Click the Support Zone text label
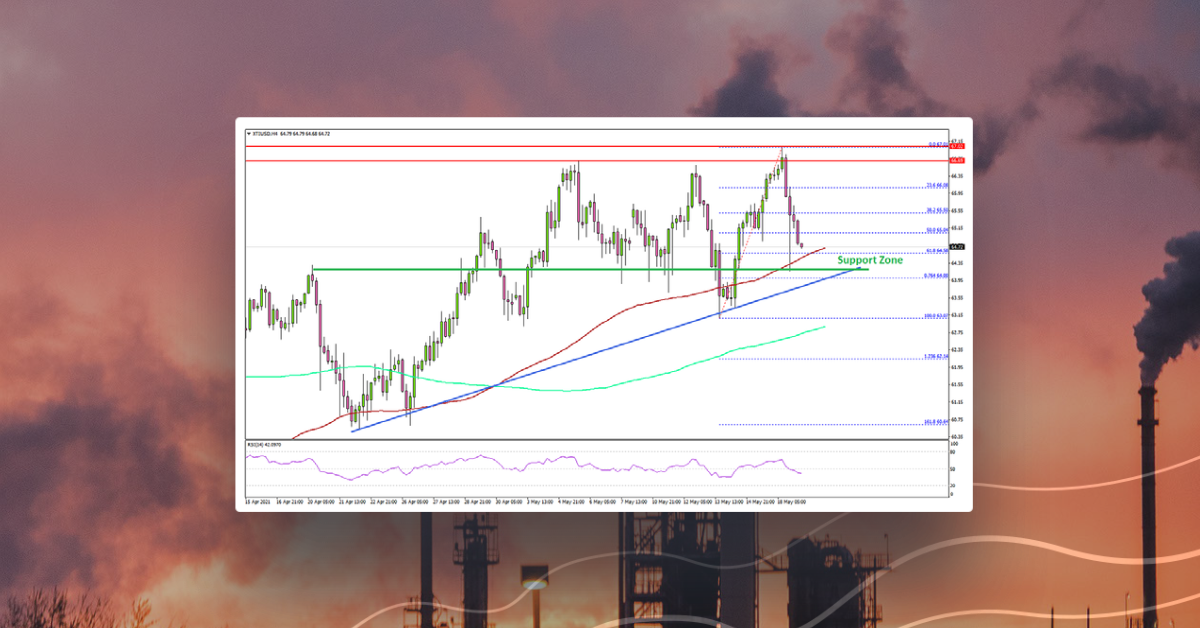This screenshot has height=628, width=1200. coord(868,259)
